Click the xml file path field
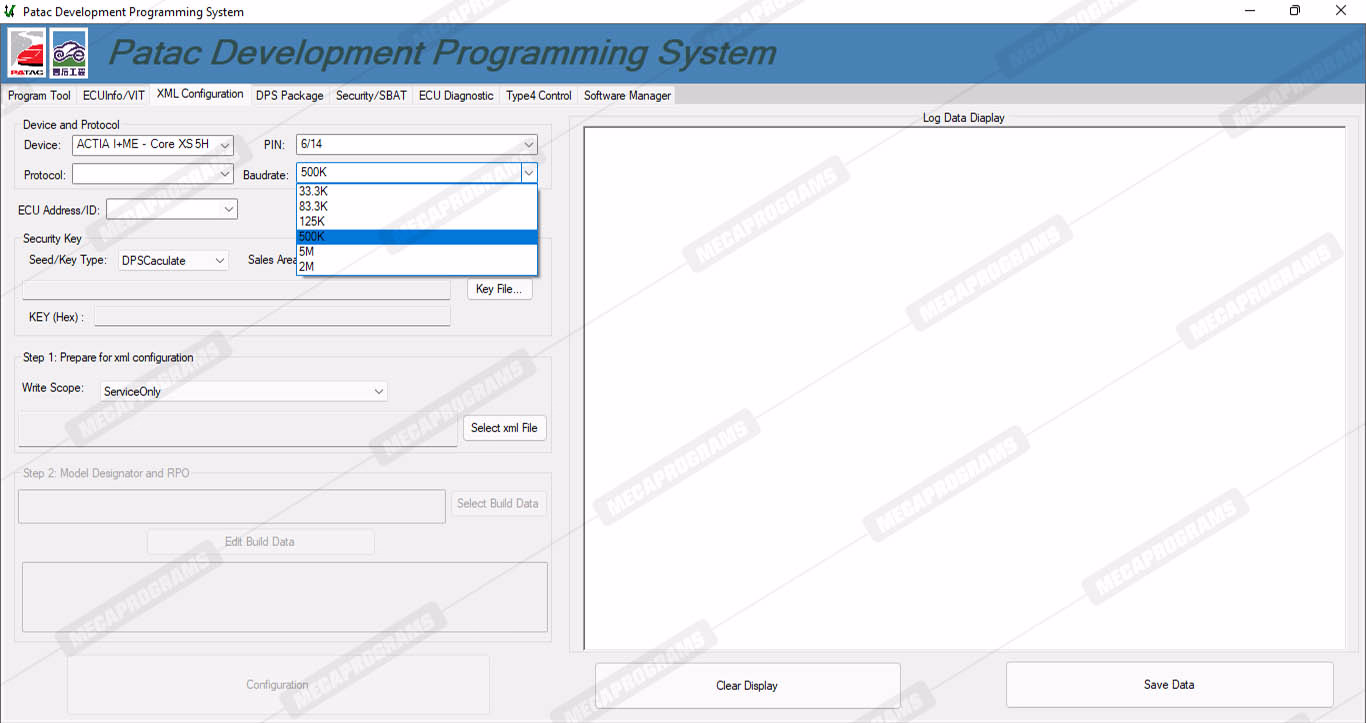The image size is (1366, 723). 238,428
